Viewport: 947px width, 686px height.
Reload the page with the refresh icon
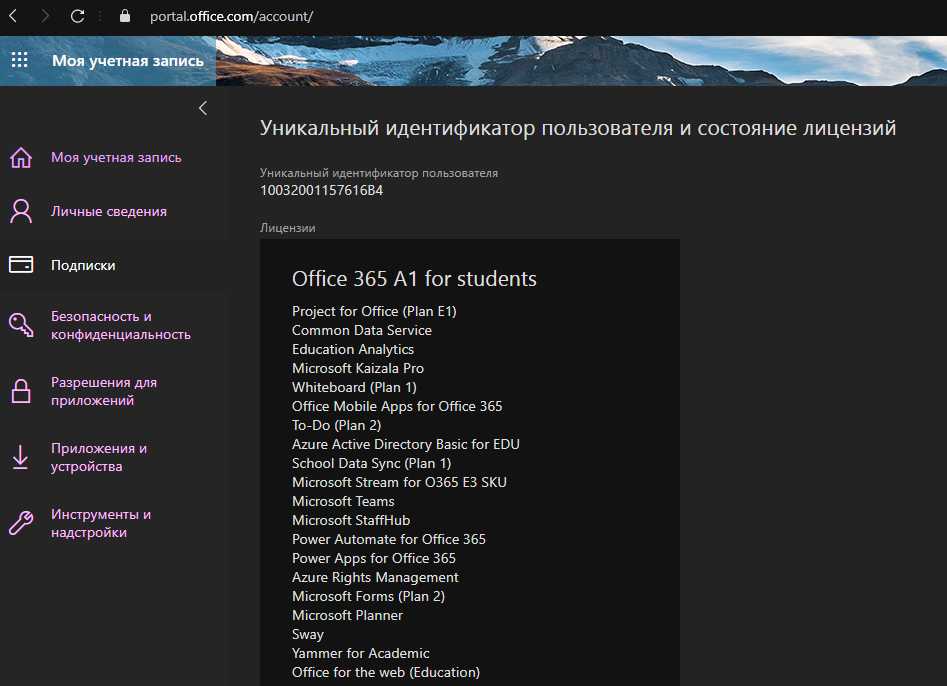[x=77, y=16]
